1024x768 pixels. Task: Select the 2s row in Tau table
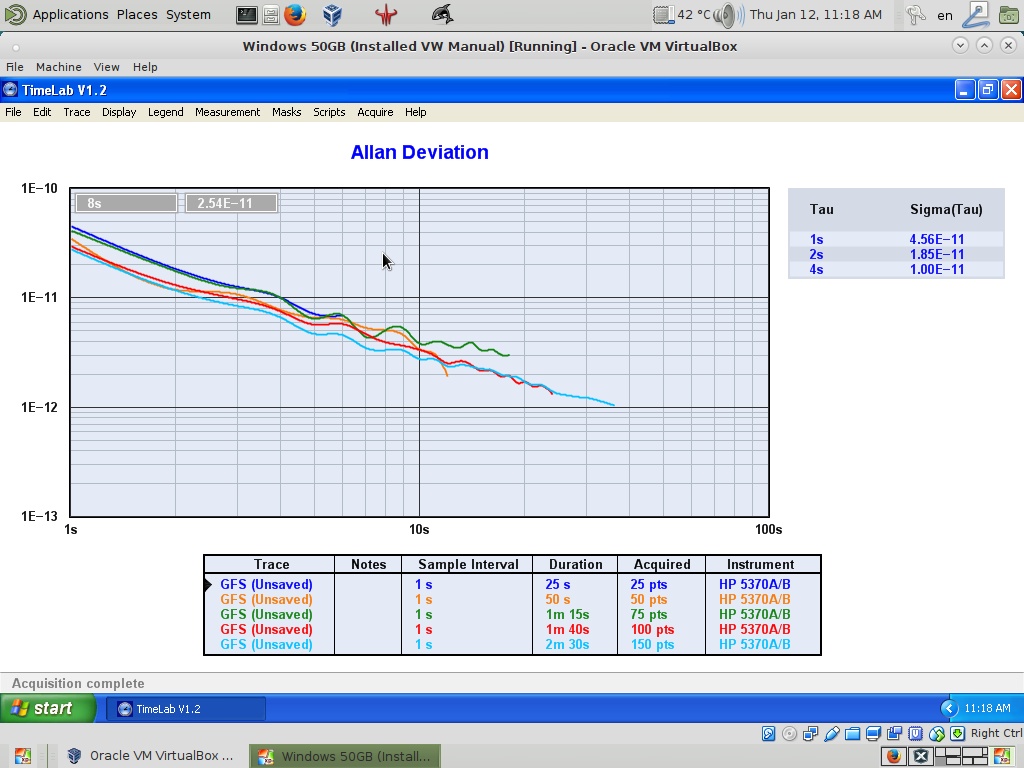(x=817, y=254)
